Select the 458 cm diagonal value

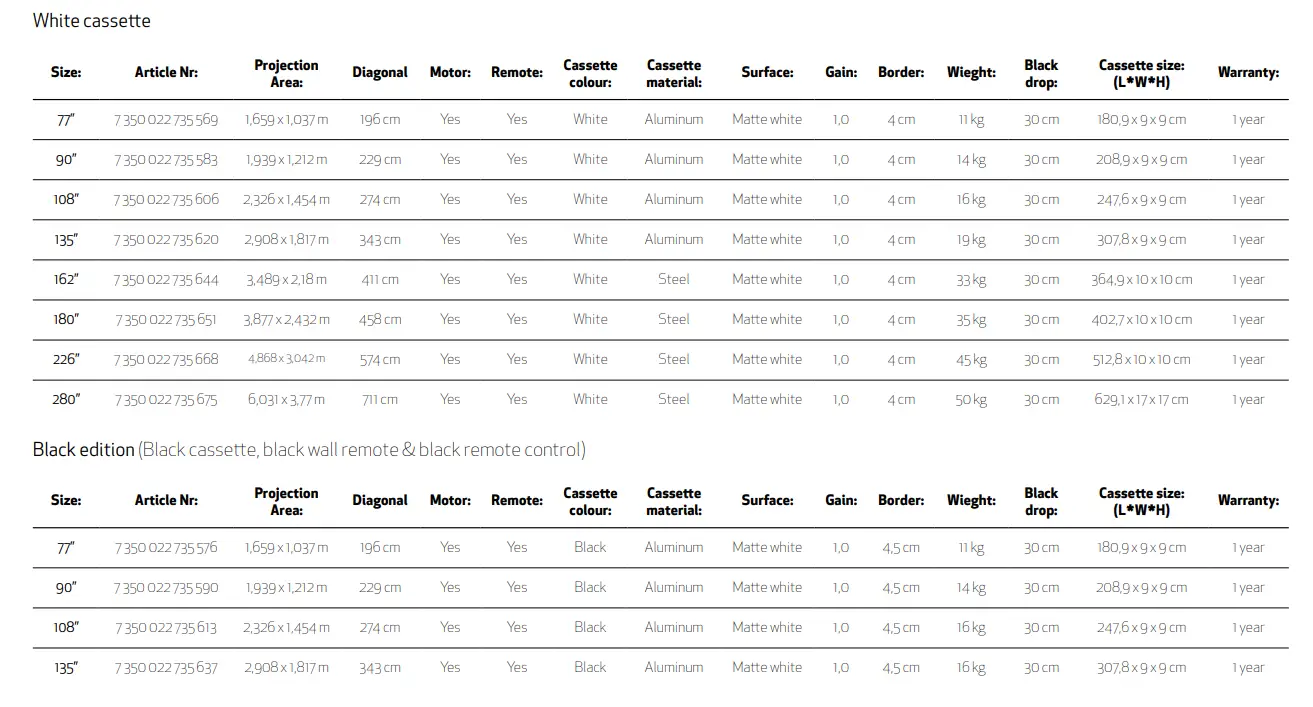click(x=380, y=320)
